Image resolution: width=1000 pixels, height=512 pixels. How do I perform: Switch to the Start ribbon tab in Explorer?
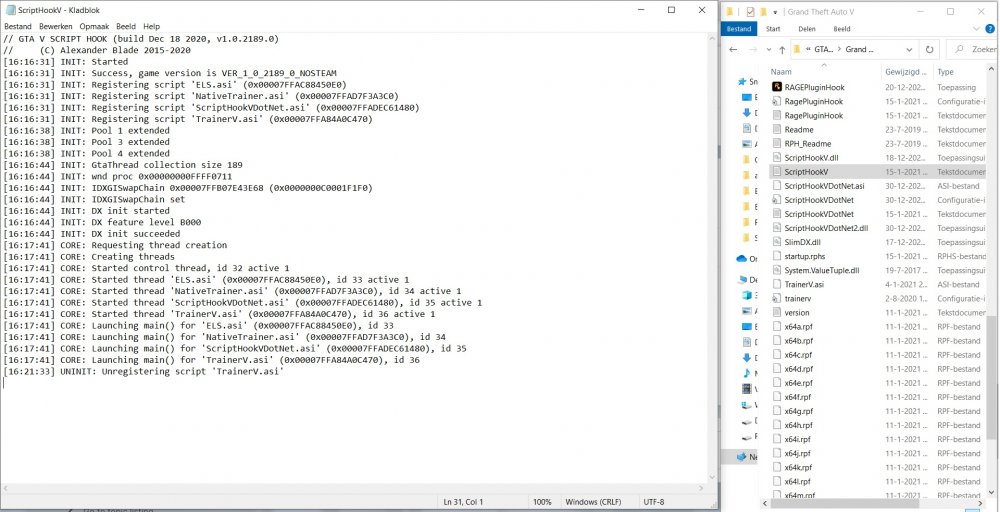click(773, 29)
